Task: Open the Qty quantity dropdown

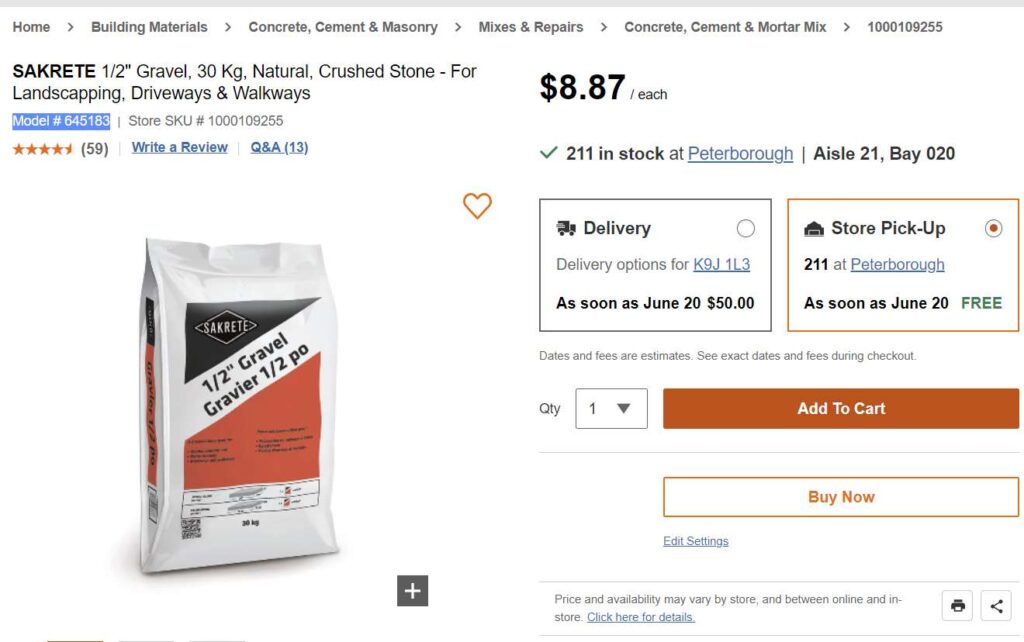Action: pyautogui.click(x=611, y=408)
